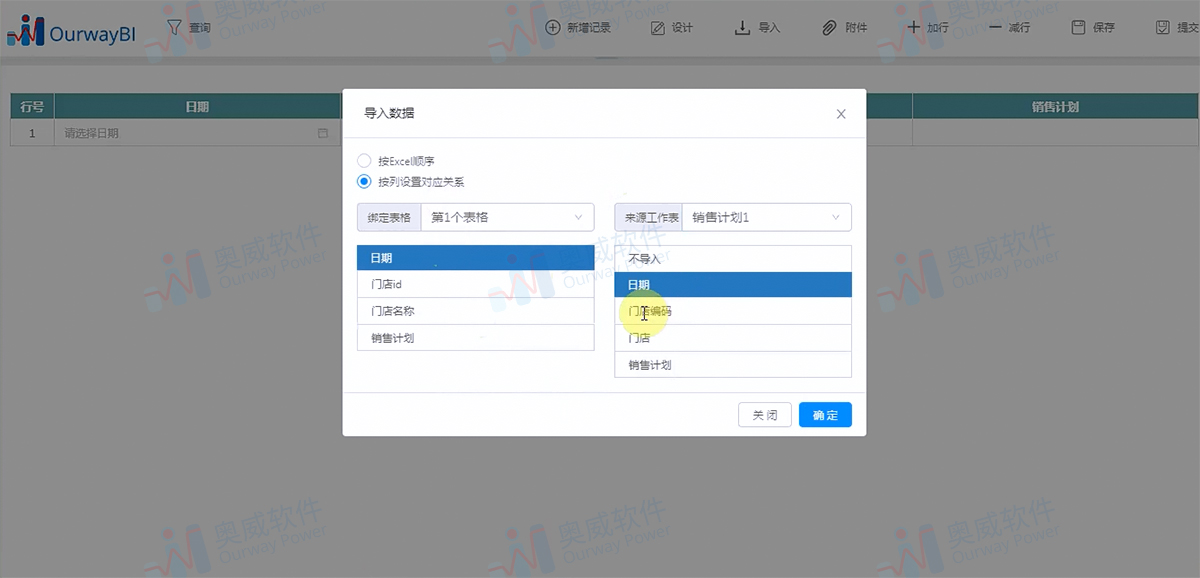This screenshot has height=578, width=1200.
Task: Open the 绑定表格 dropdown showing 第1个表格
Action: click(x=505, y=217)
